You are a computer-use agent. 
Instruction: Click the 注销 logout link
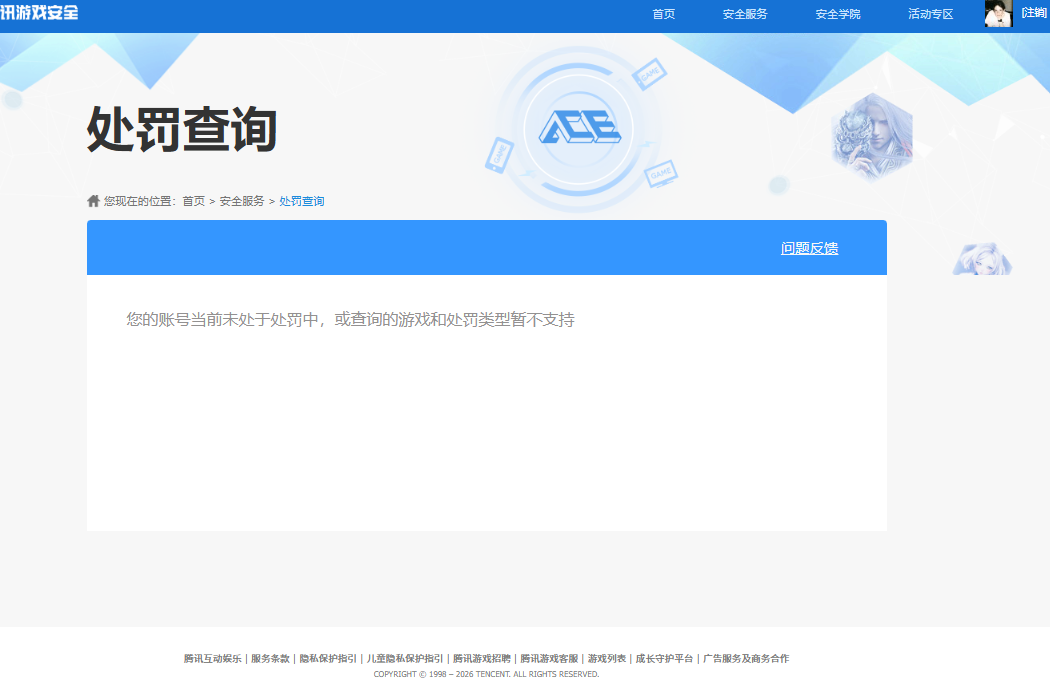(x=1035, y=13)
